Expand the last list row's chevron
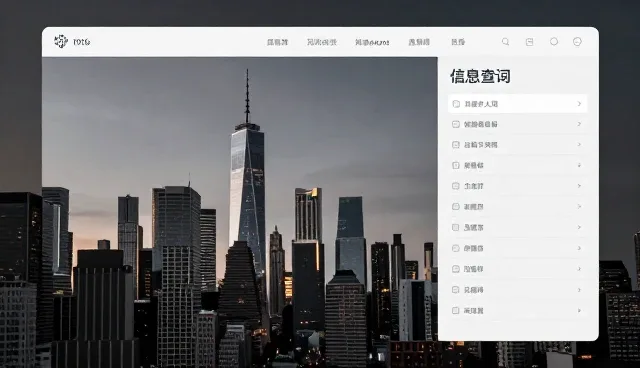The height and width of the screenshot is (368, 640). point(579,310)
